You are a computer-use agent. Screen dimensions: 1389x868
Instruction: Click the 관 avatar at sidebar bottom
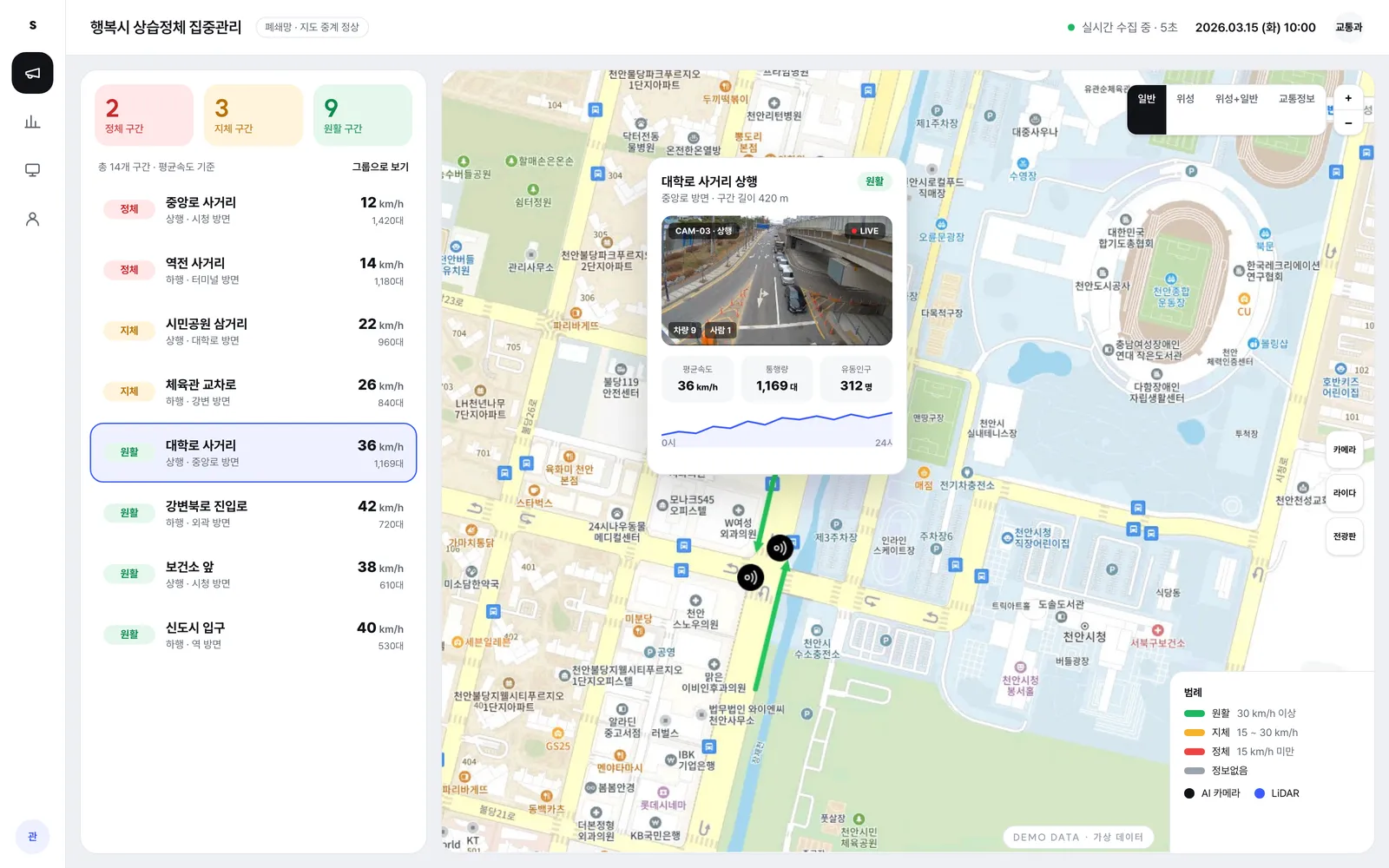(x=32, y=837)
